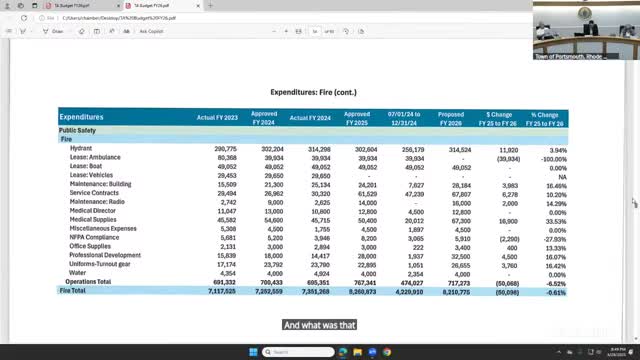Image resolution: width=640 pixels, height=360 pixels.
Task: Open the PDF table of contents panel
Action: (x=9, y=31)
